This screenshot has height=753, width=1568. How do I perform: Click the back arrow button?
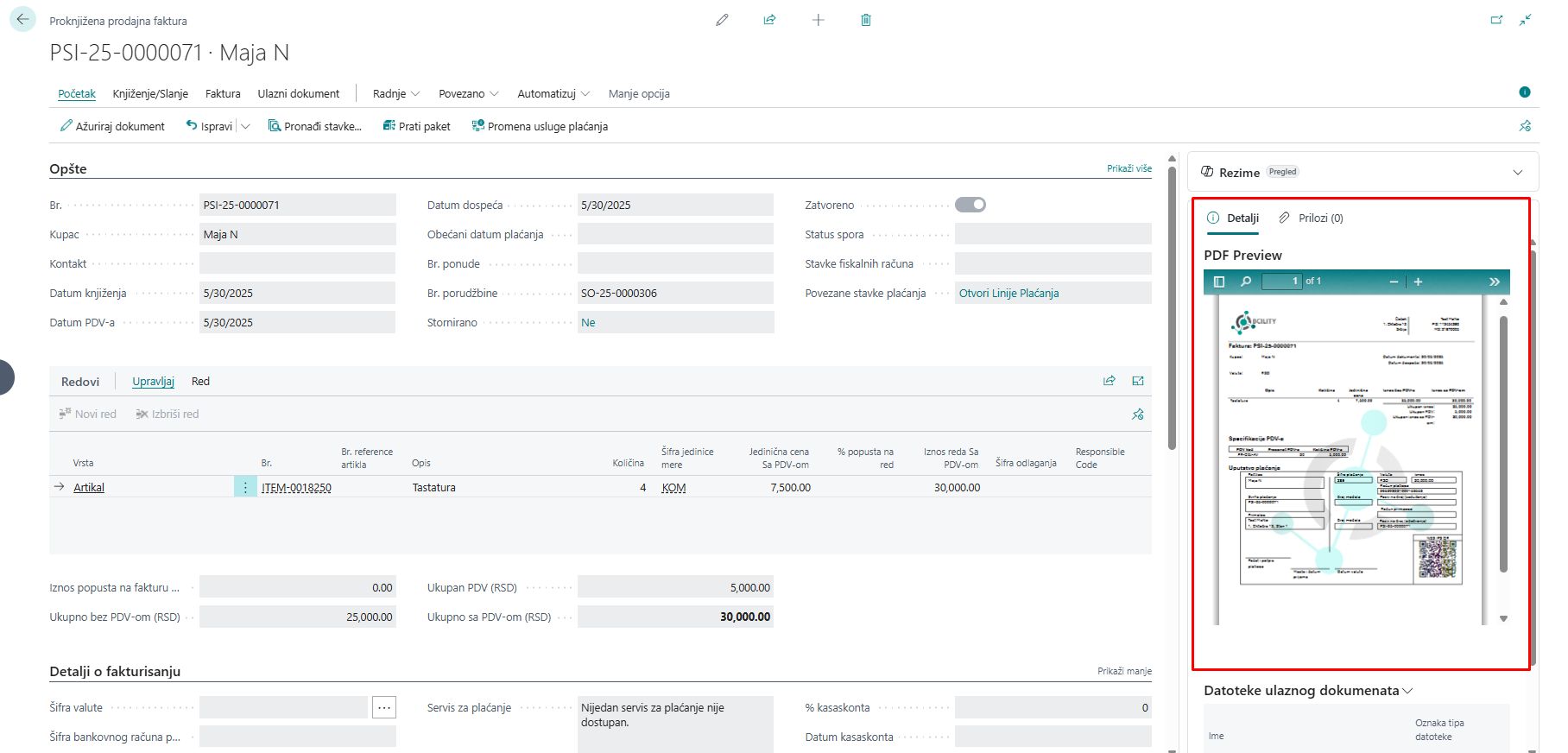point(22,19)
